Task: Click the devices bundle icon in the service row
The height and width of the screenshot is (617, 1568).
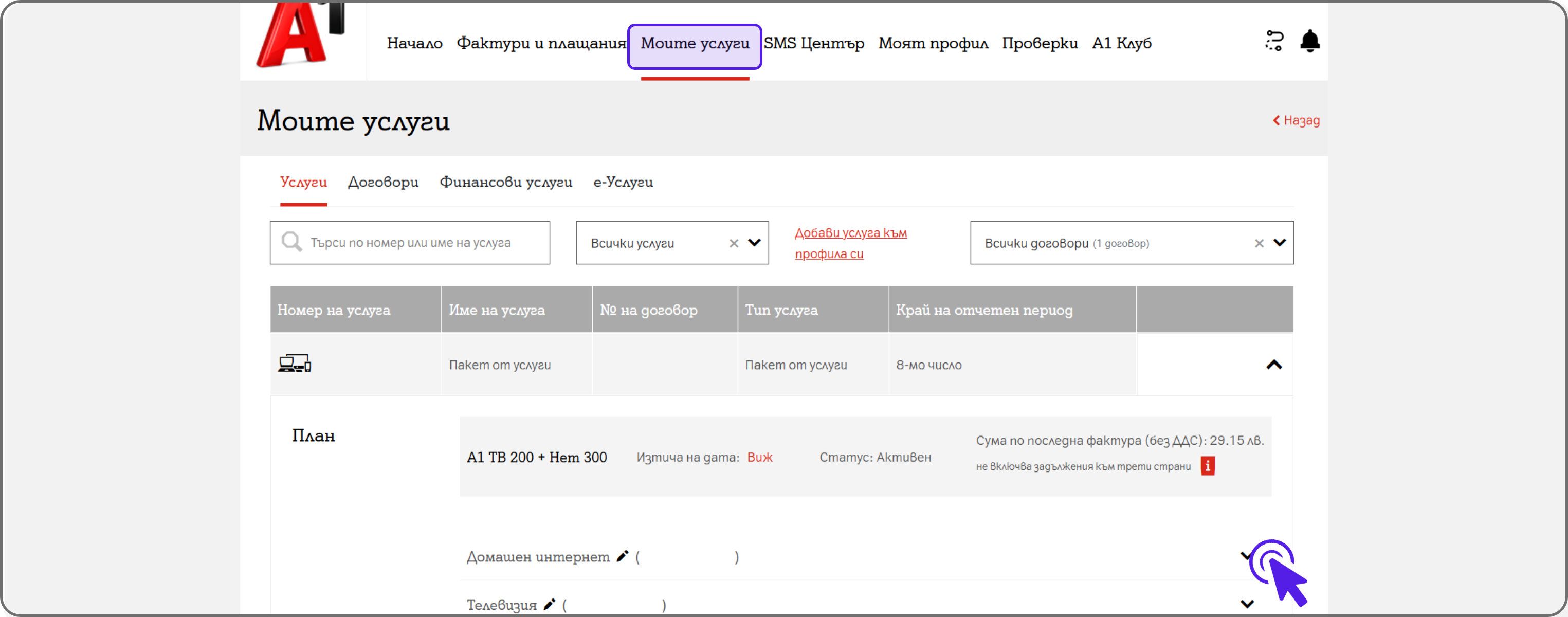Action: pos(295,364)
